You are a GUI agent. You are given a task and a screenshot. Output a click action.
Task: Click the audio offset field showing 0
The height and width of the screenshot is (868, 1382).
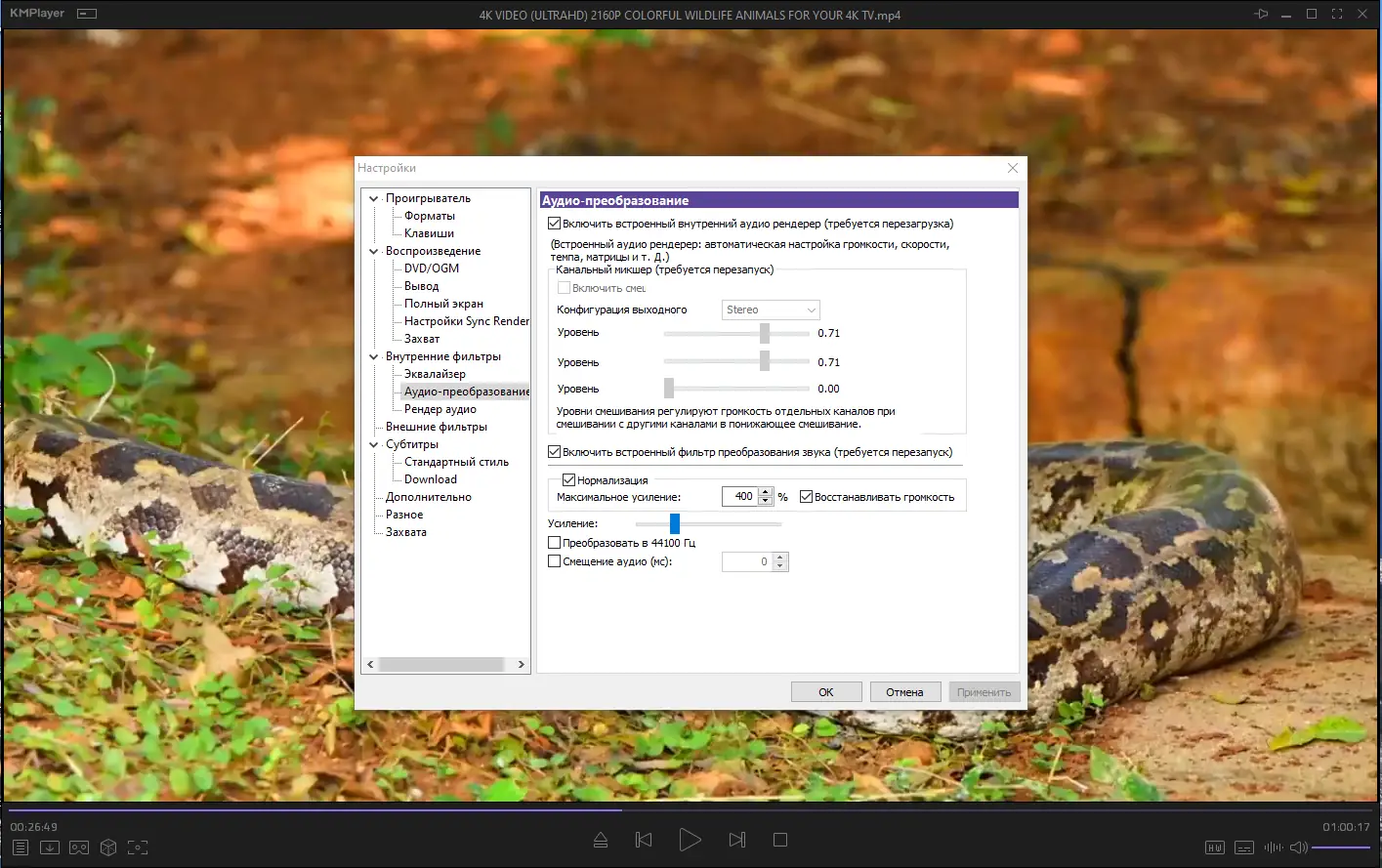pyautogui.click(x=747, y=561)
